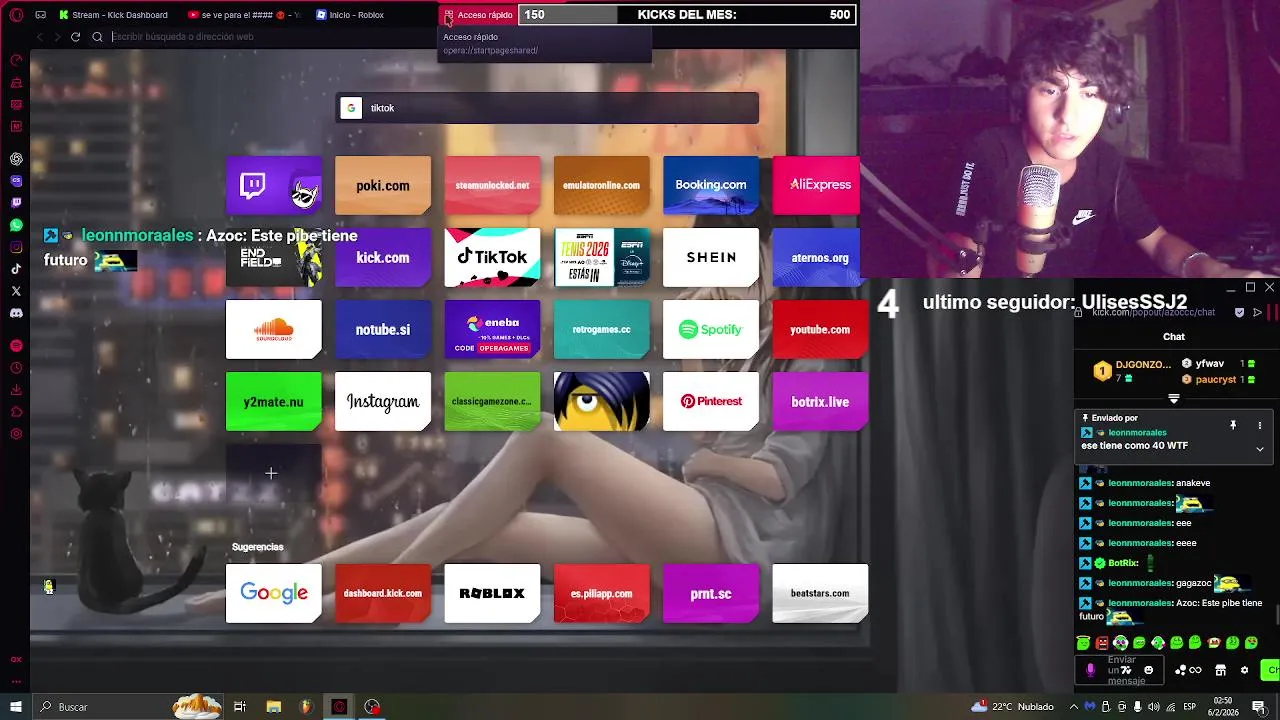The height and width of the screenshot is (720, 1280).
Task: Open TikTok in Opera sidebar
Action: click(x=16, y=269)
